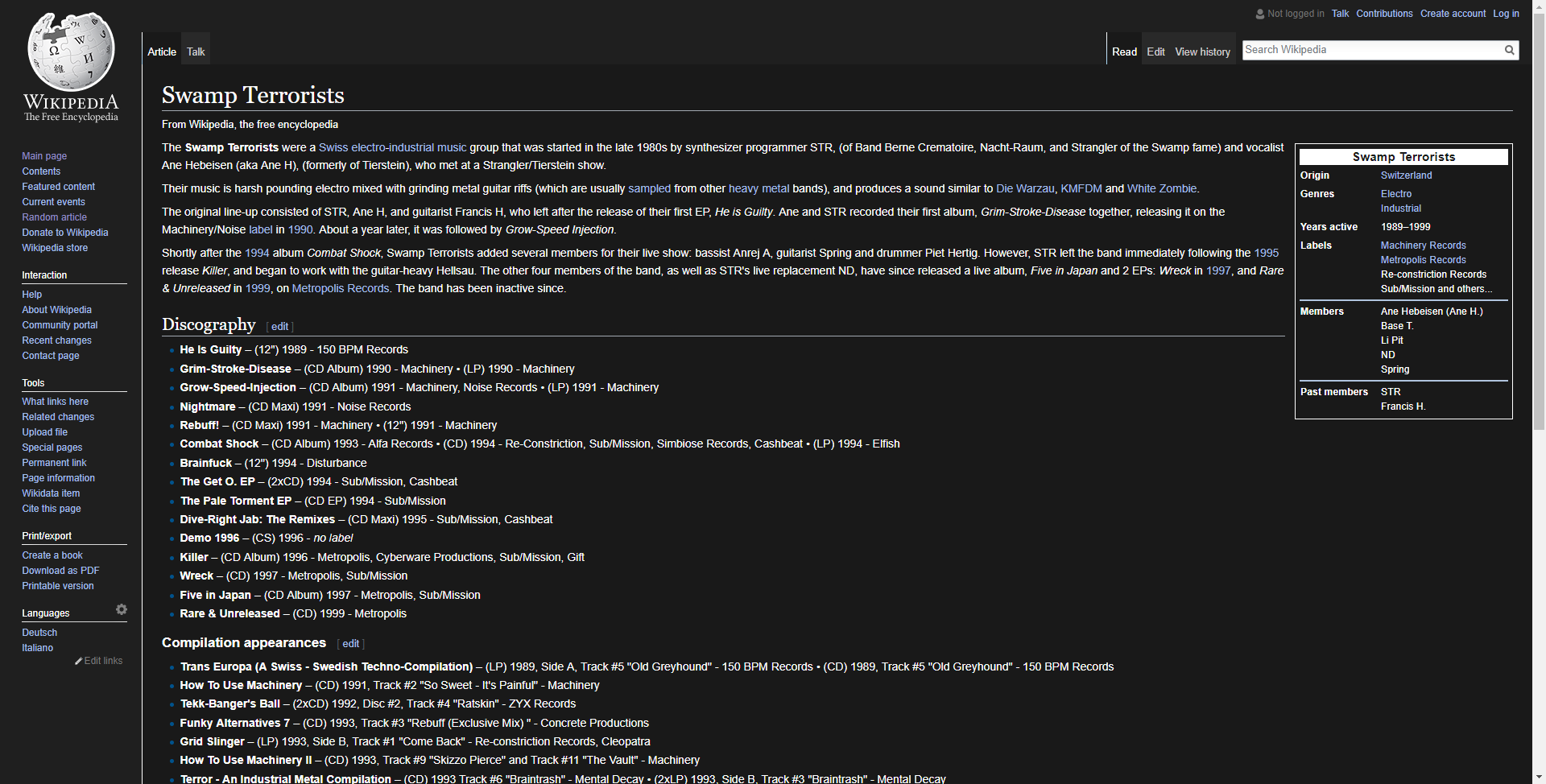This screenshot has height=784, width=1546.
Task: Click the search magnifier icon
Action: pyautogui.click(x=1510, y=50)
